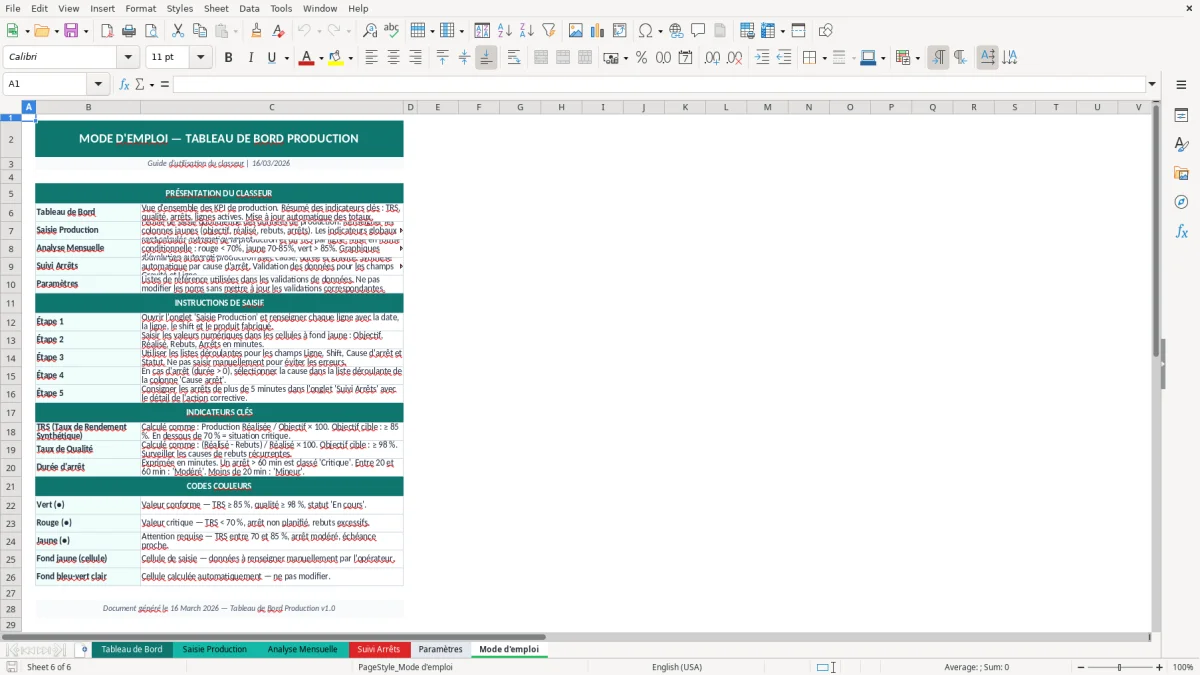Click the Copy icon

[x=199, y=31]
